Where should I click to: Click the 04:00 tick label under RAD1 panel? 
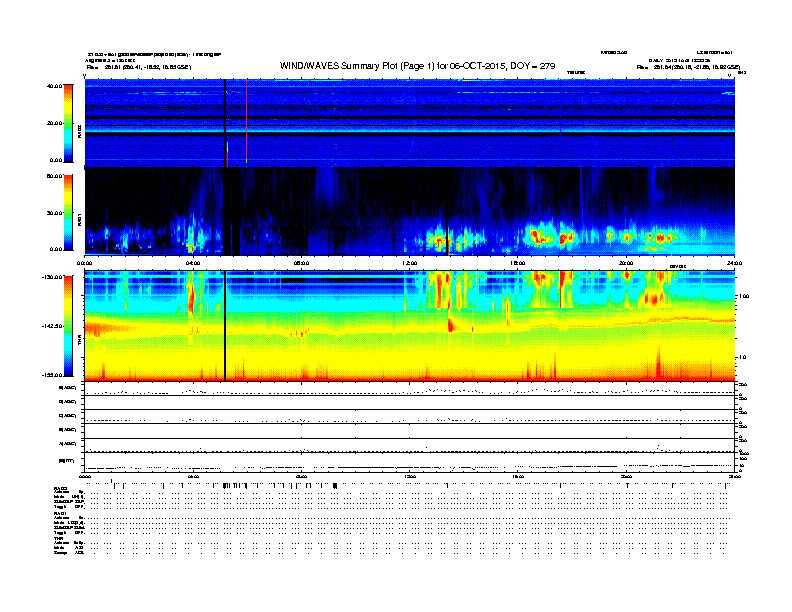(x=193, y=263)
